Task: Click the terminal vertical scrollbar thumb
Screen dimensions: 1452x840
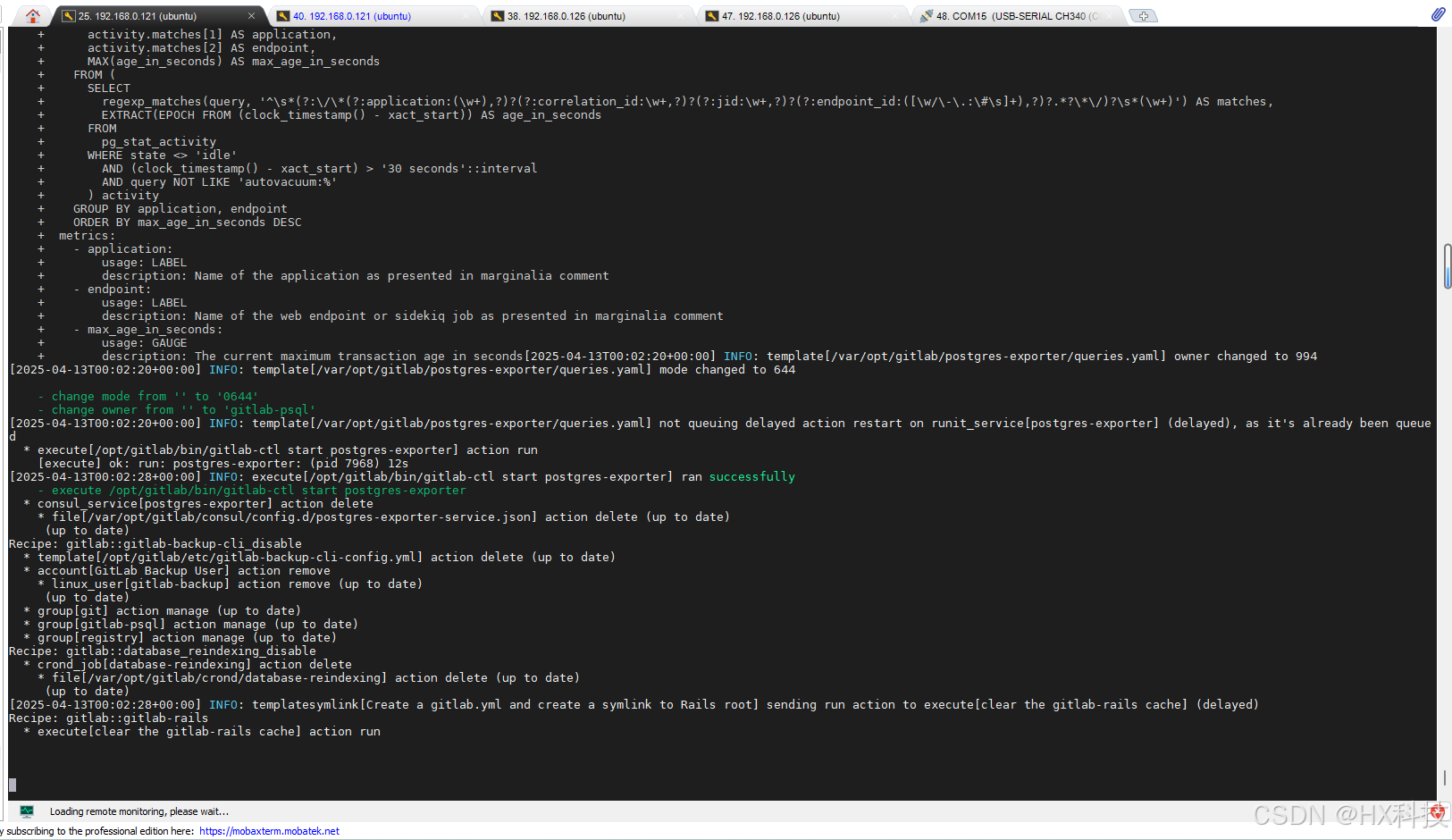Action: tap(1447, 266)
